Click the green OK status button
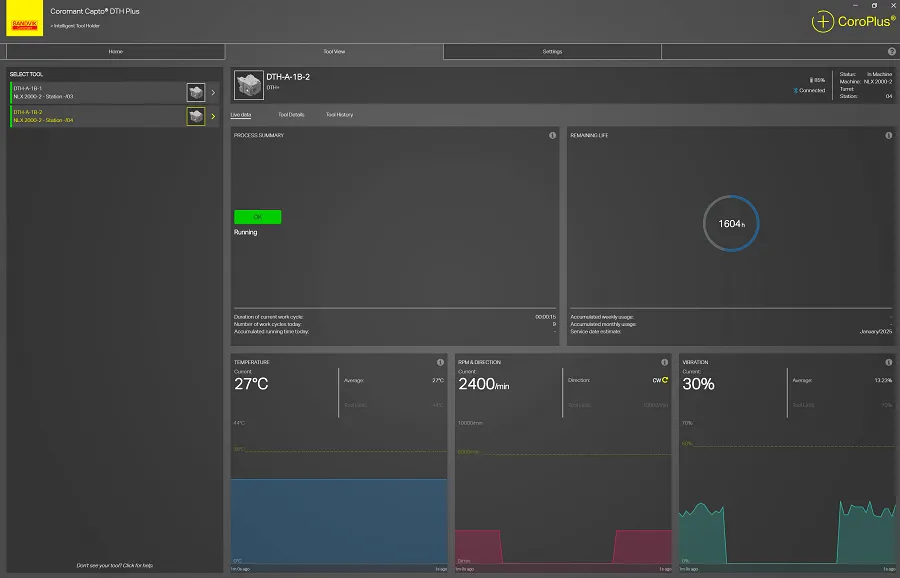Viewport: 900px width, 578px height. point(257,217)
